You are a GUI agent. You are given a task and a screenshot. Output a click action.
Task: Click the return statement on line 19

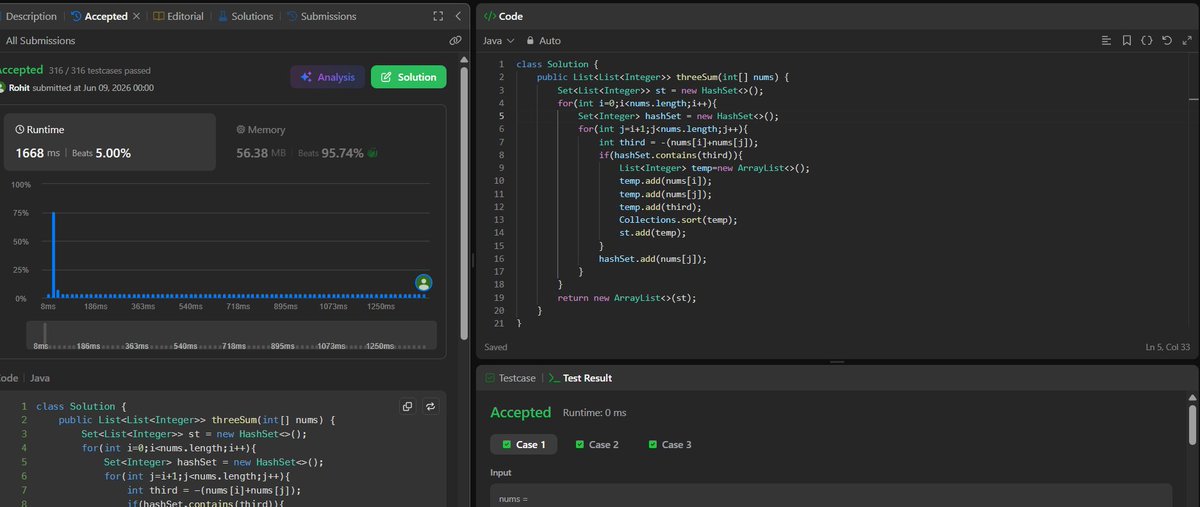[627, 297]
